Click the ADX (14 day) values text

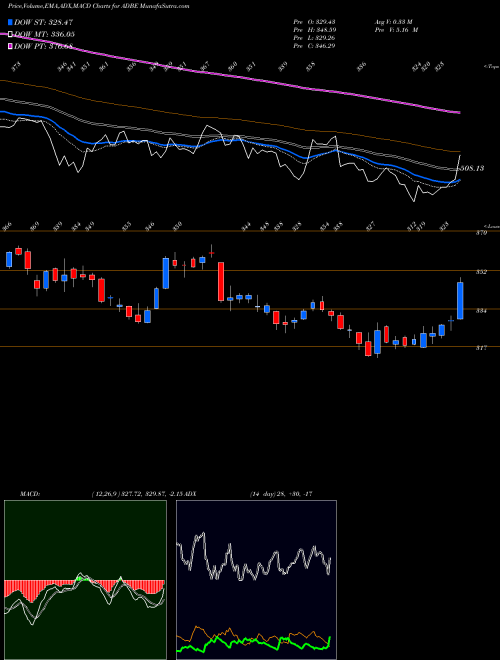(281, 494)
